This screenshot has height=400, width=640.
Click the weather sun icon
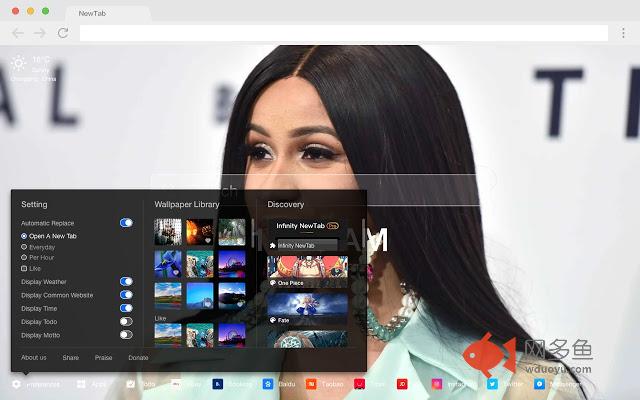tap(18, 63)
